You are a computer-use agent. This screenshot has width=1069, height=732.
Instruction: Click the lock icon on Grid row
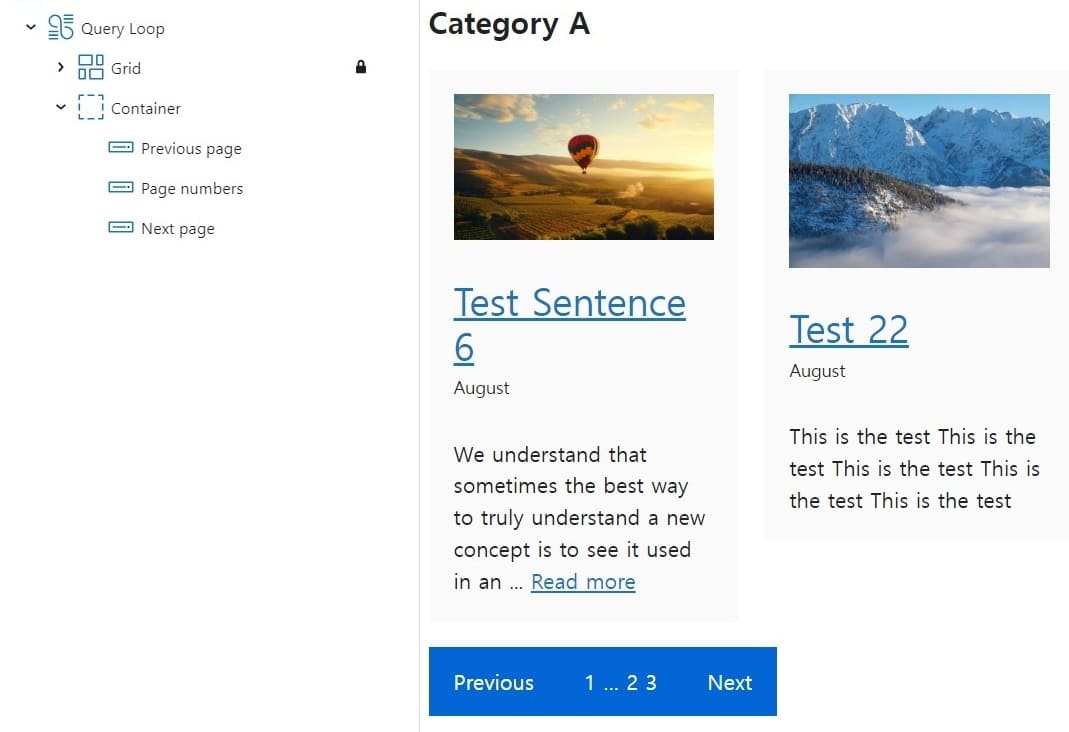coord(361,68)
